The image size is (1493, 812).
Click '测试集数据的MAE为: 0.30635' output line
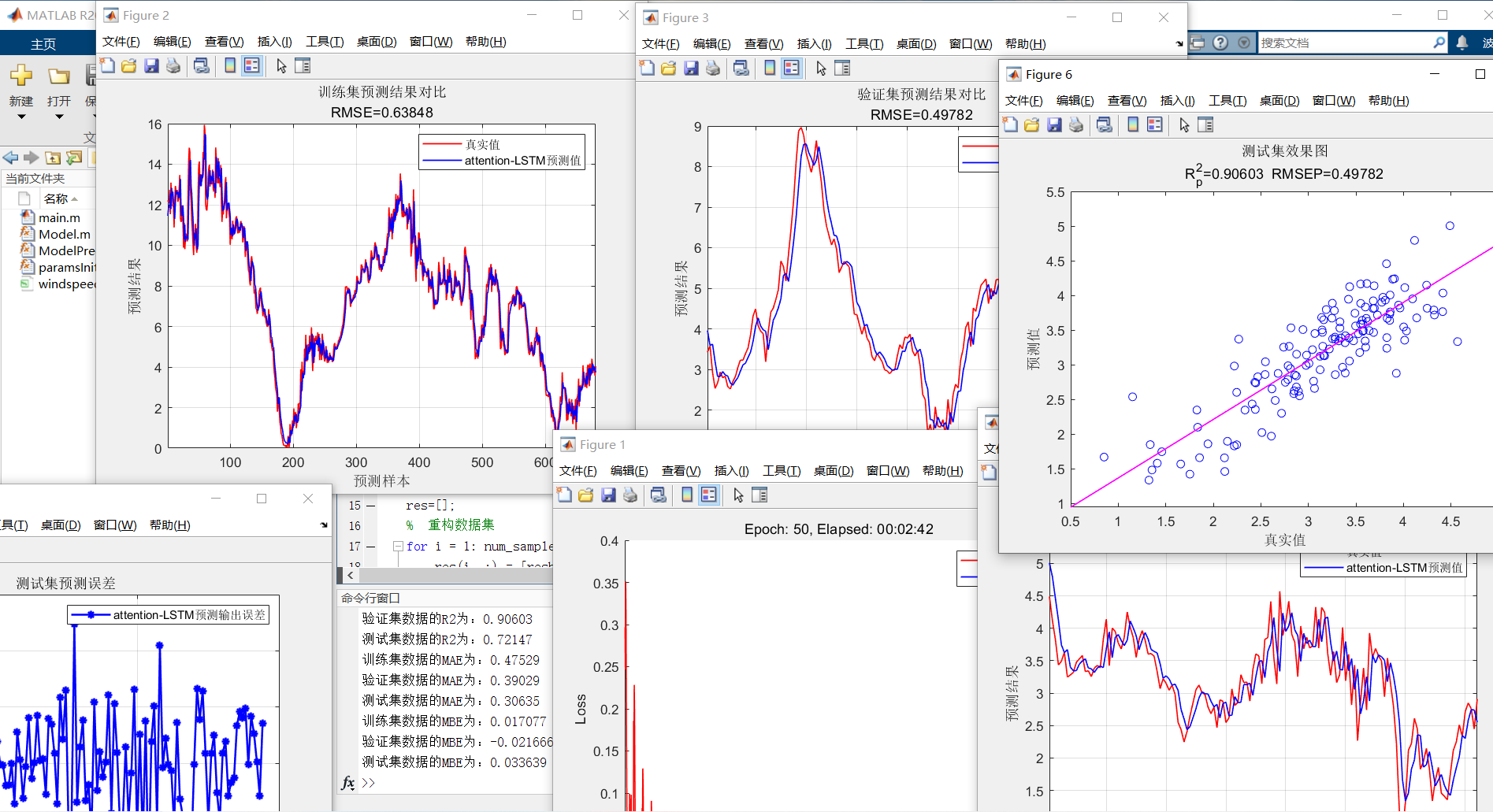tap(451, 701)
